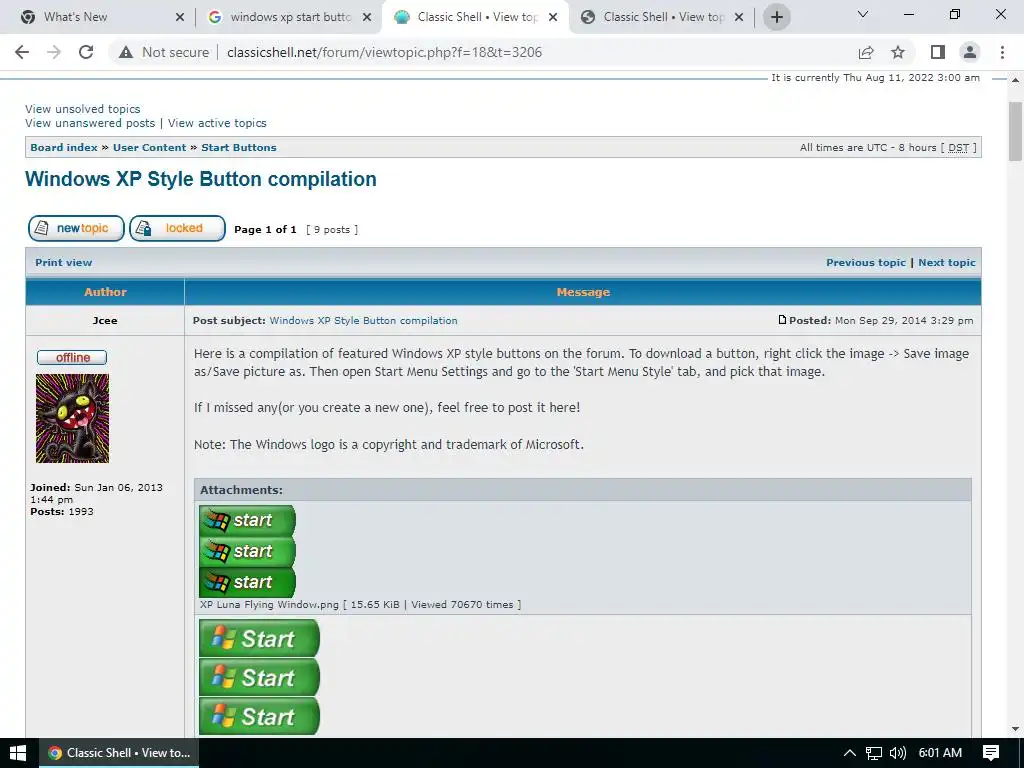Open the share page icon
This screenshot has width=1024, height=768.
(x=866, y=52)
